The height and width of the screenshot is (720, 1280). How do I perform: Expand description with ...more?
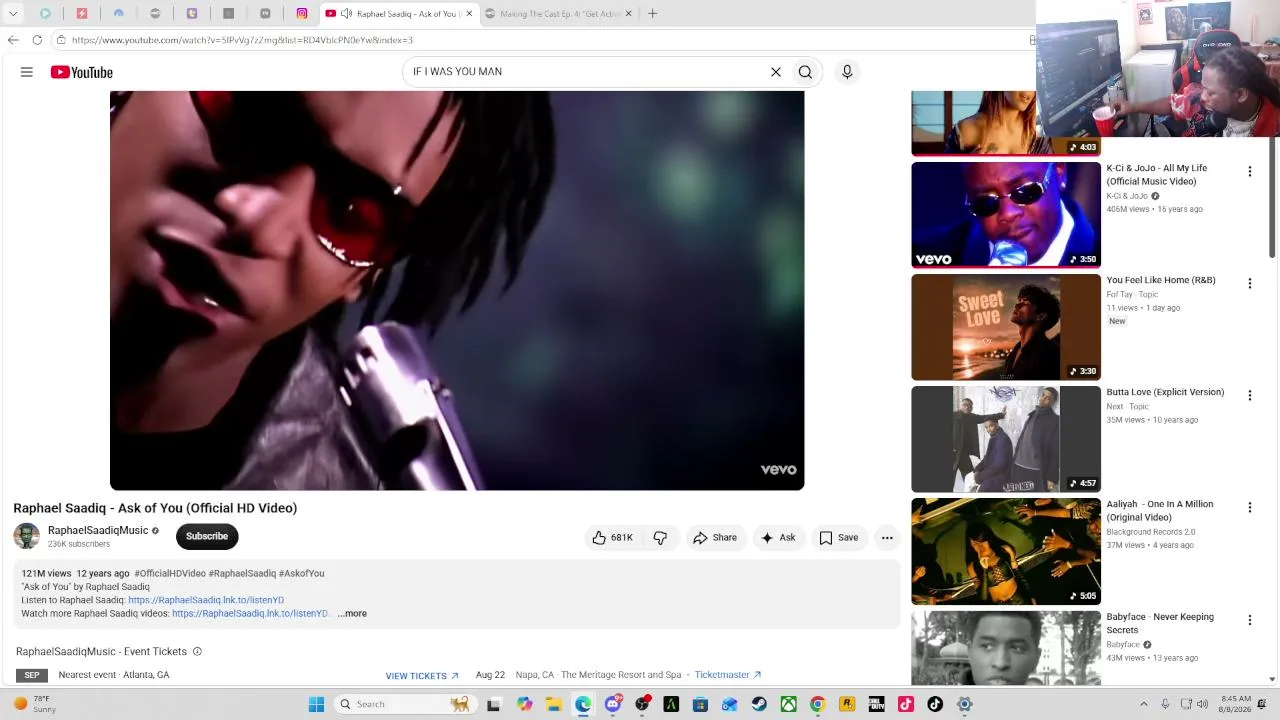click(353, 614)
